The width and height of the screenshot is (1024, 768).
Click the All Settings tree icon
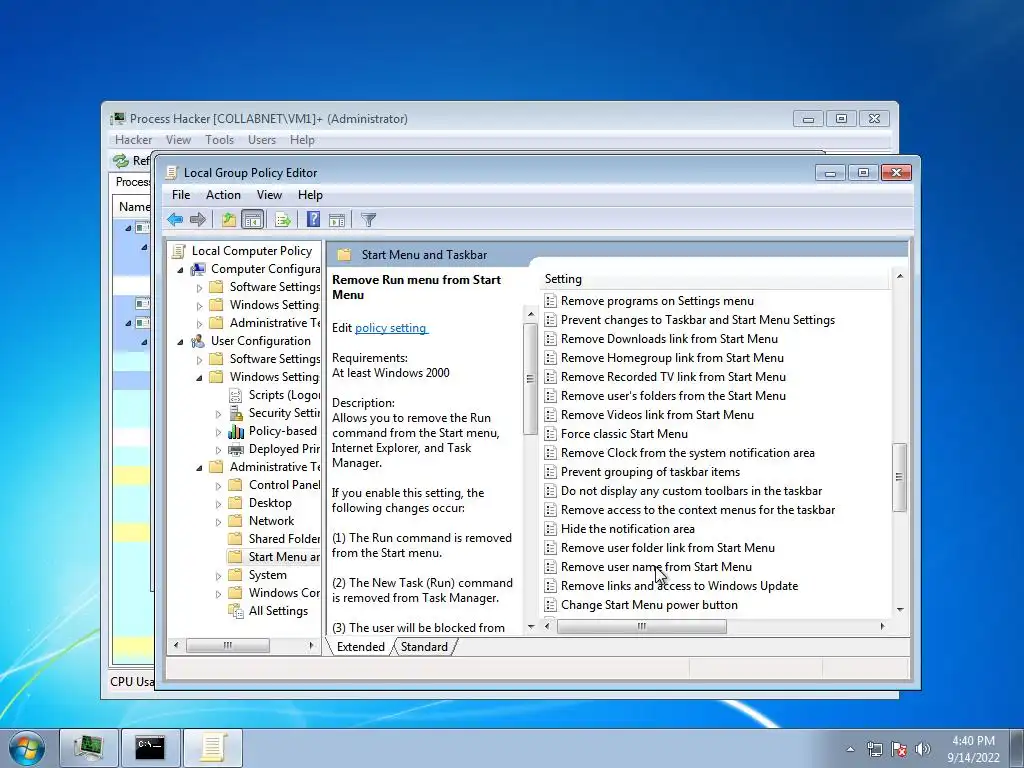coord(236,611)
